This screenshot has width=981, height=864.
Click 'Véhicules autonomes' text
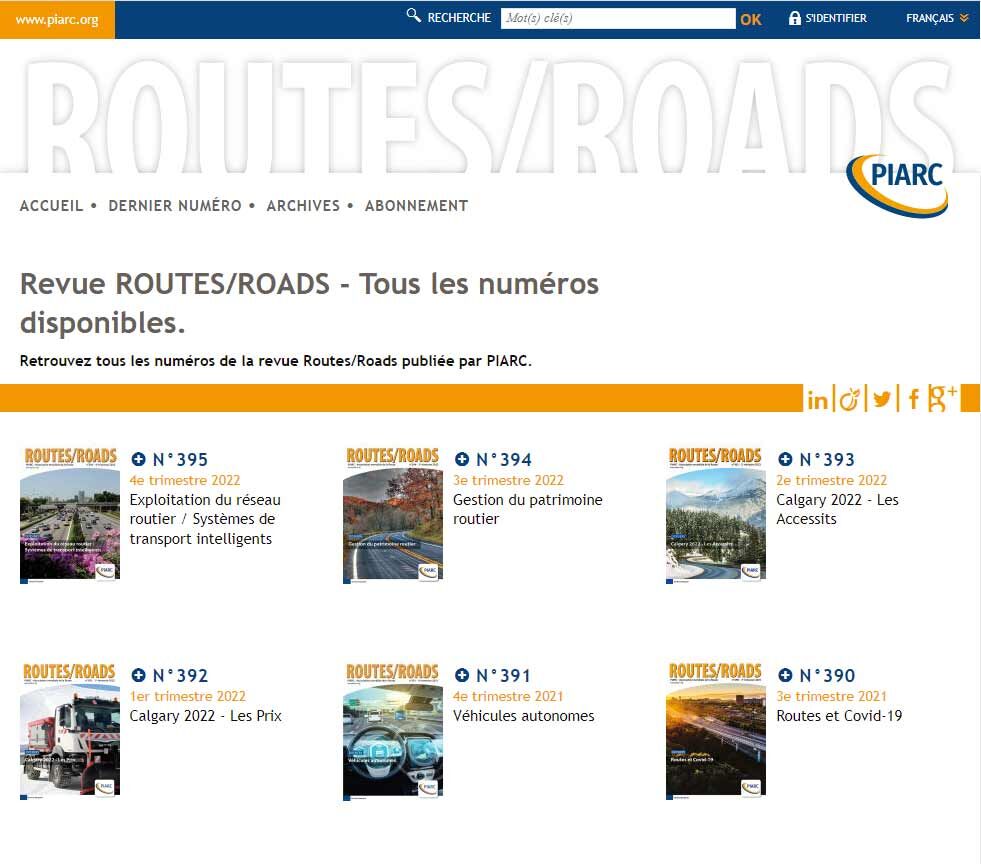click(524, 715)
